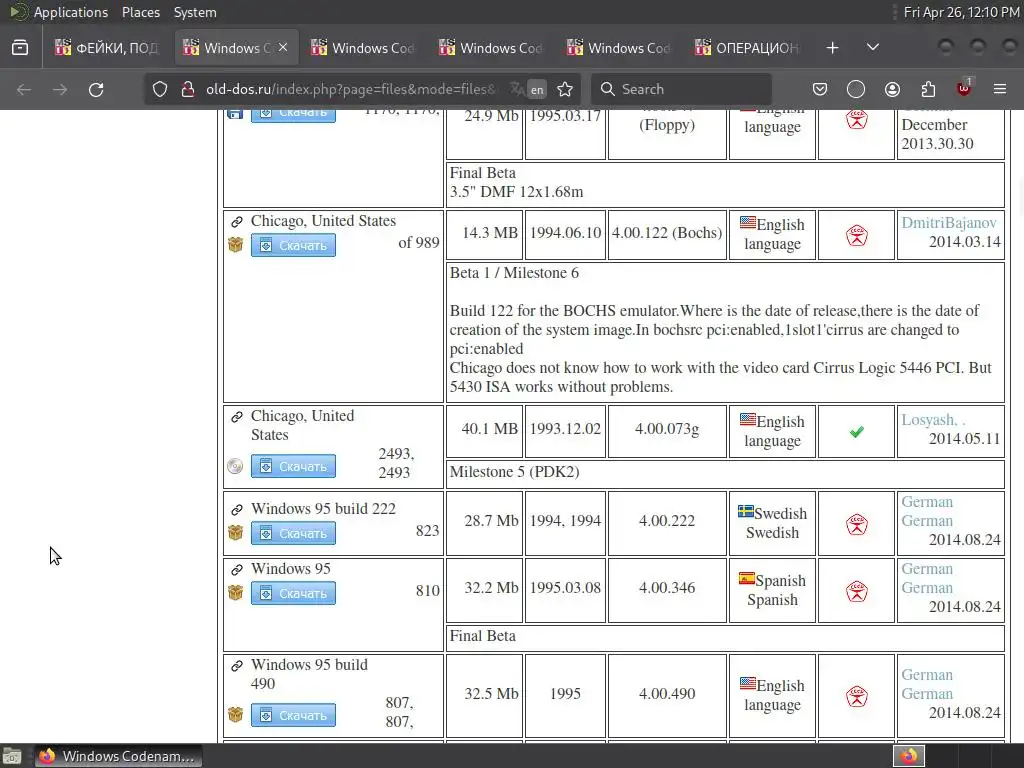Copy the Windows 95 build 490 permalink icon
1024x768 pixels.
pyautogui.click(x=236, y=665)
